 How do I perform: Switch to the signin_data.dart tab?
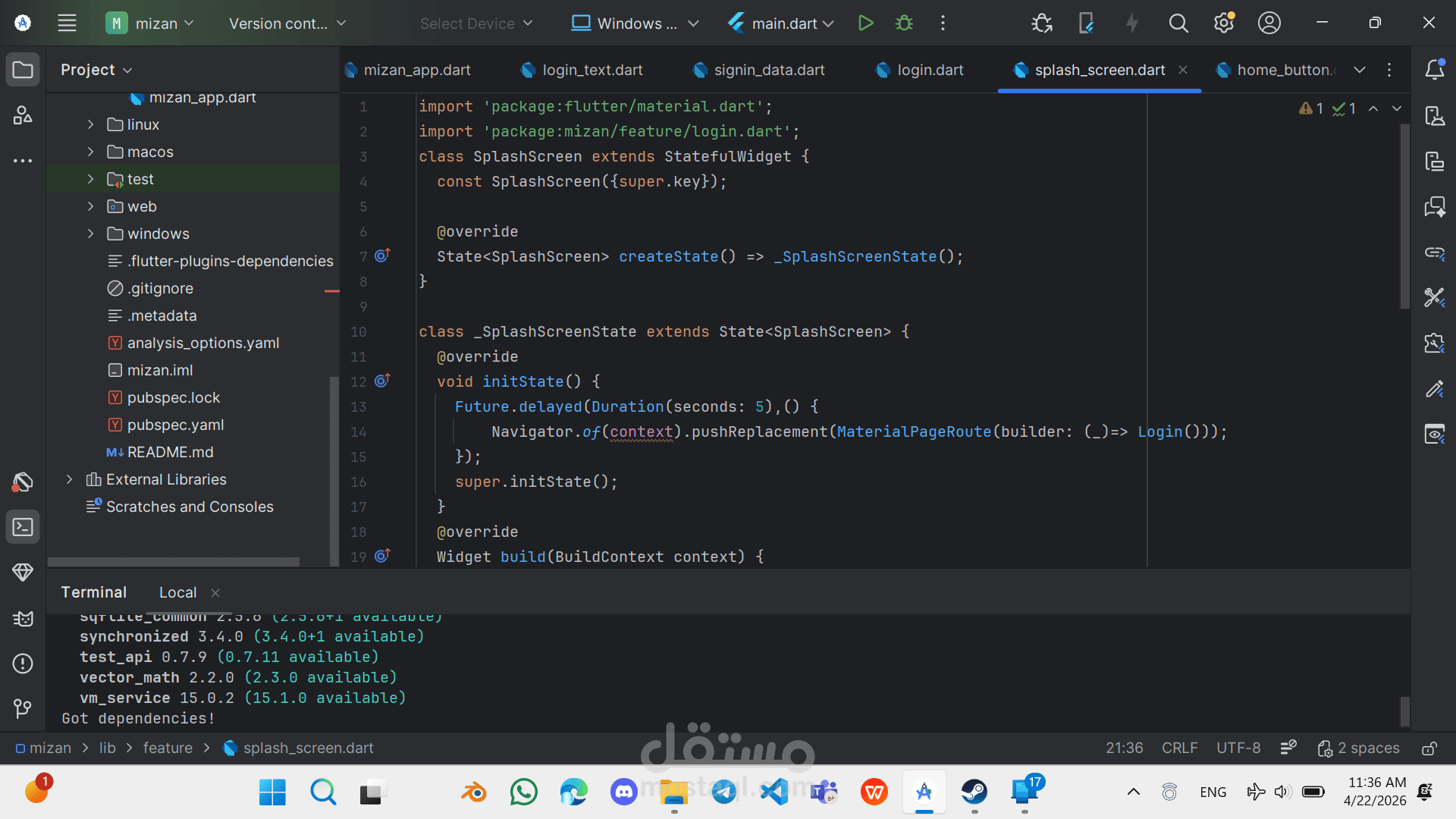pyautogui.click(x=768, y=70)
